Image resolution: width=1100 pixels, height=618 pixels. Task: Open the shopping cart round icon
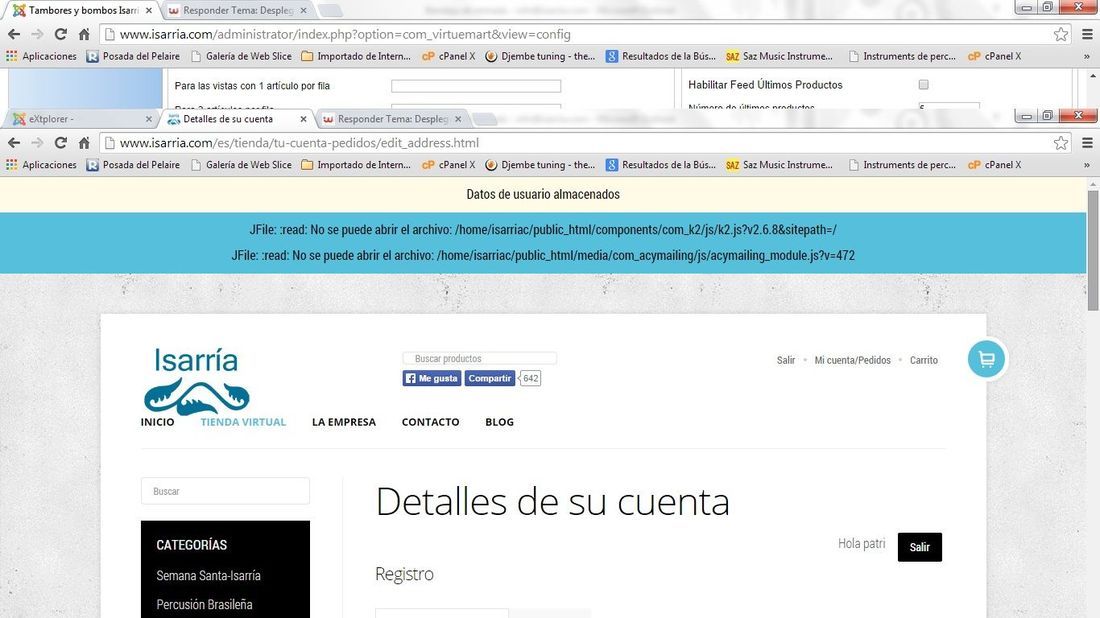click(986, 359)
